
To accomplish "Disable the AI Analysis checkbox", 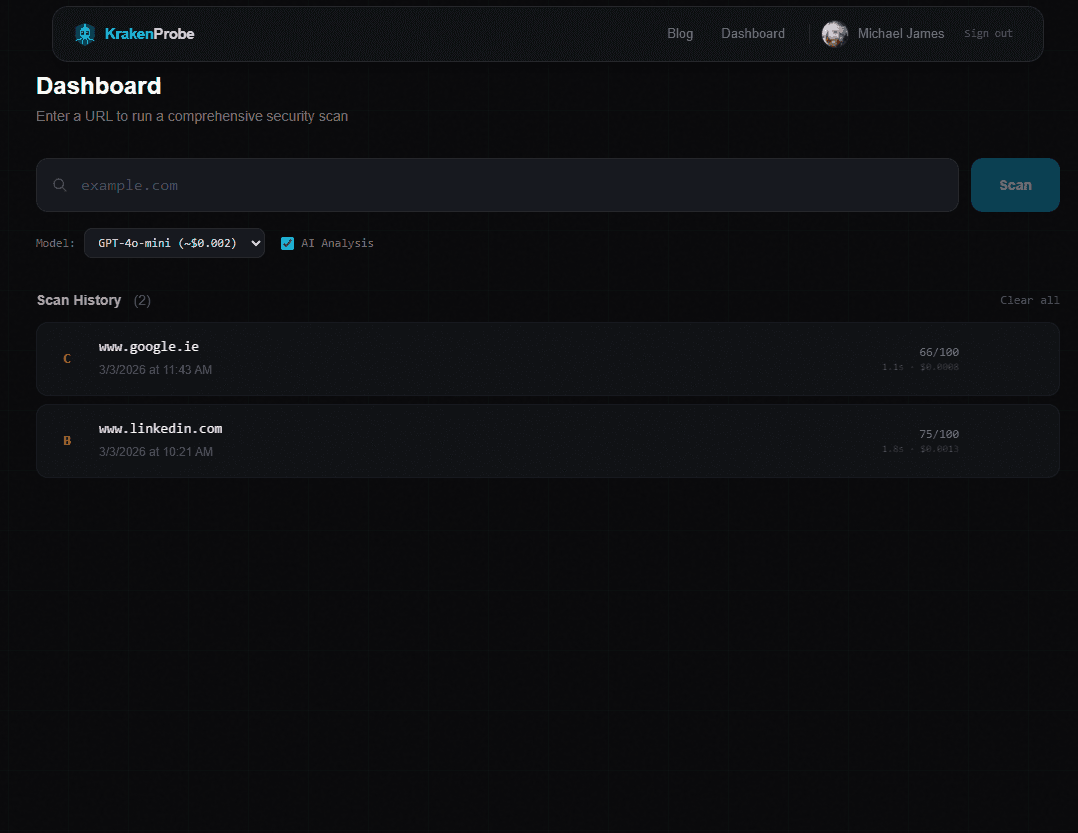I will pyautogui.click(x=287, y=242).
